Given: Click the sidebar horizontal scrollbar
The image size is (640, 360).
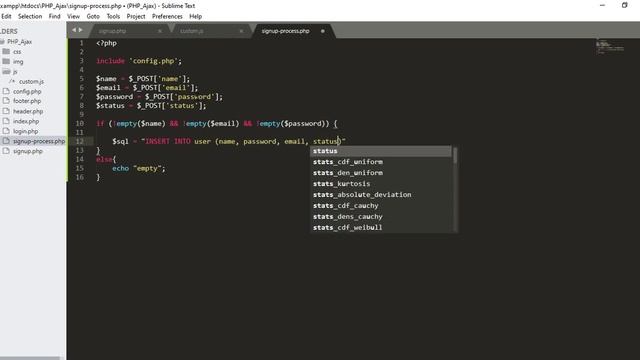Looking at the screenshot, I should point(30,358).
